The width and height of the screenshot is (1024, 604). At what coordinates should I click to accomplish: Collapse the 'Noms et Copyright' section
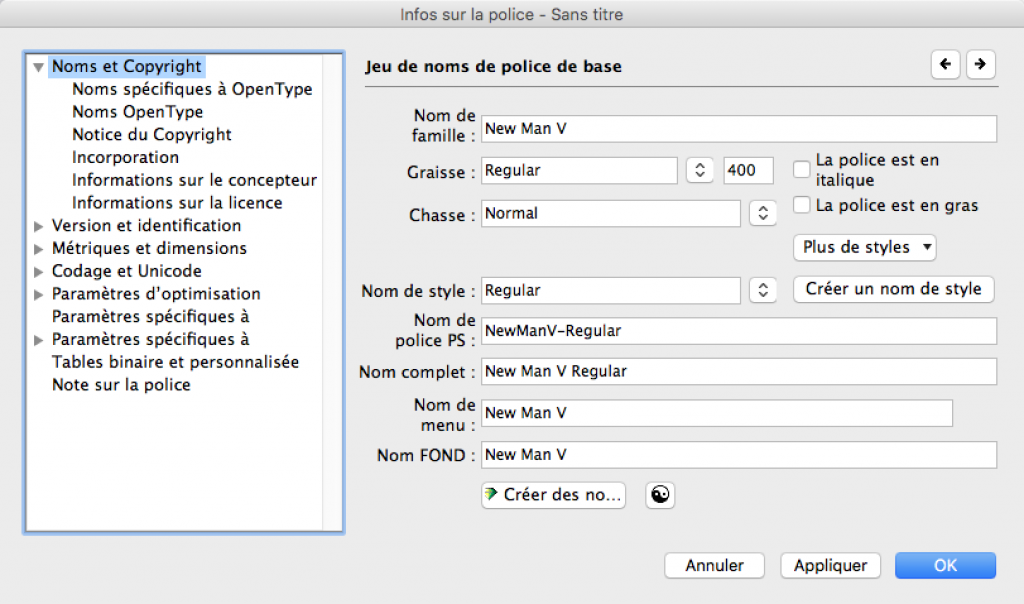39,68
